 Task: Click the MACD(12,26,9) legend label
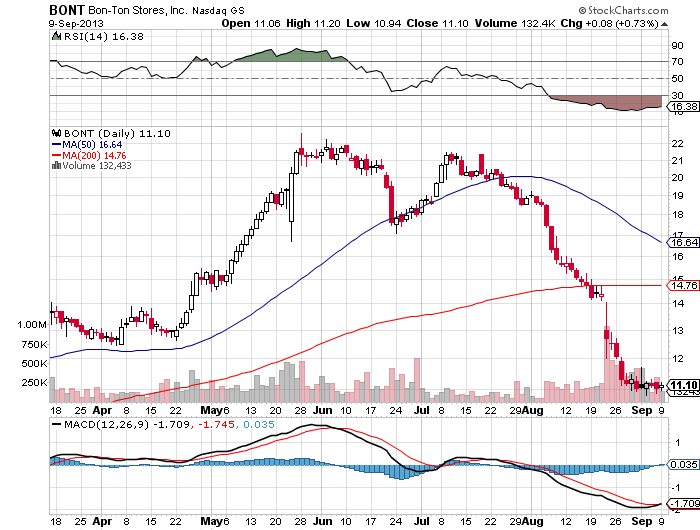[x=106, y=424]
